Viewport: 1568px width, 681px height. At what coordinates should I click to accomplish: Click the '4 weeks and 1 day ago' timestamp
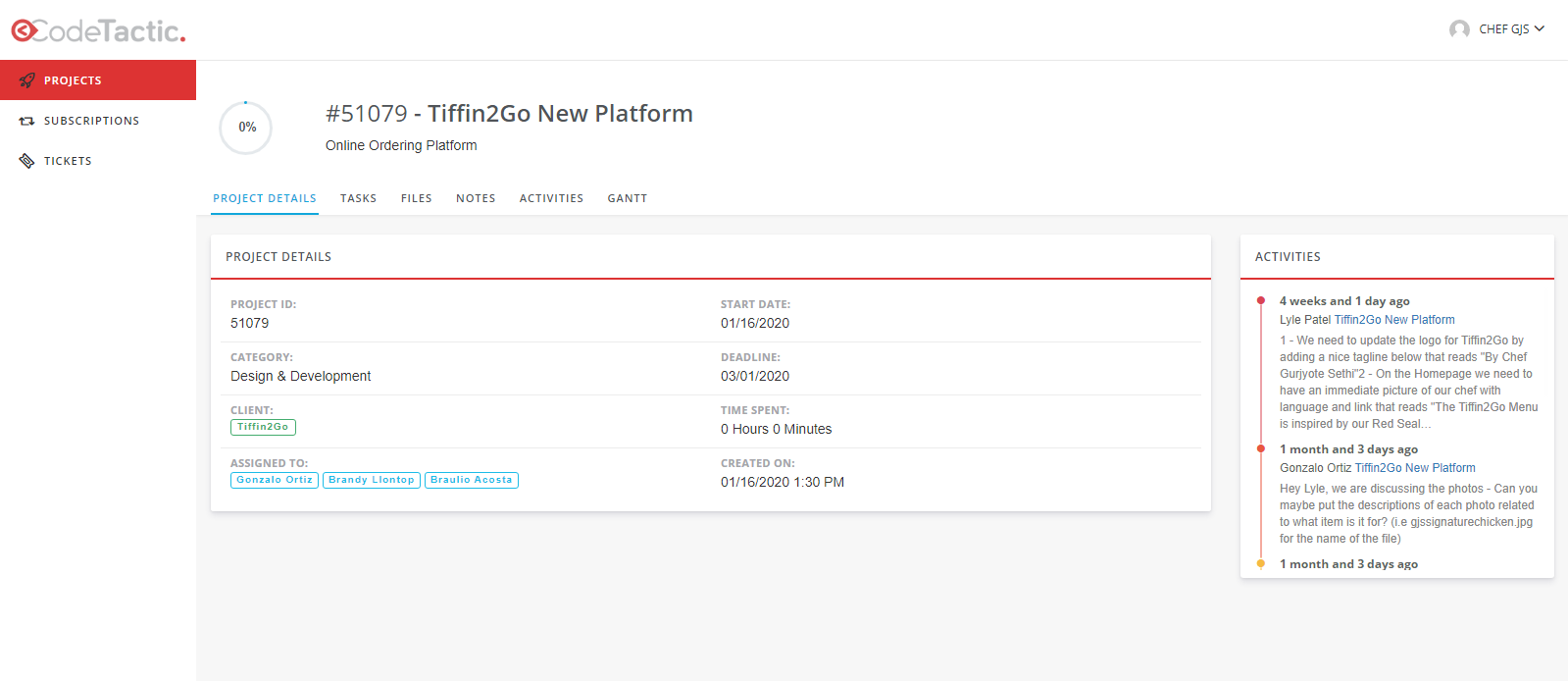click(1344, 301)
